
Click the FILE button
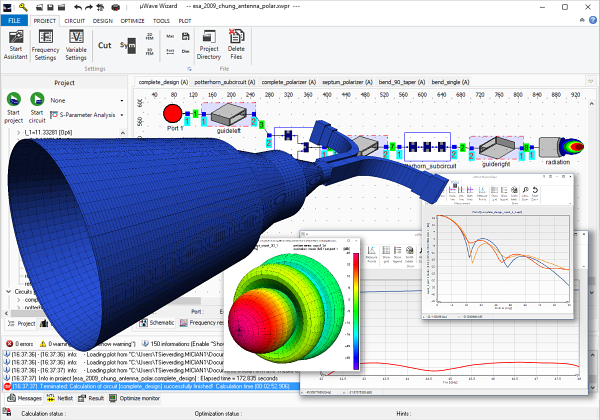(x=15, y=19)
